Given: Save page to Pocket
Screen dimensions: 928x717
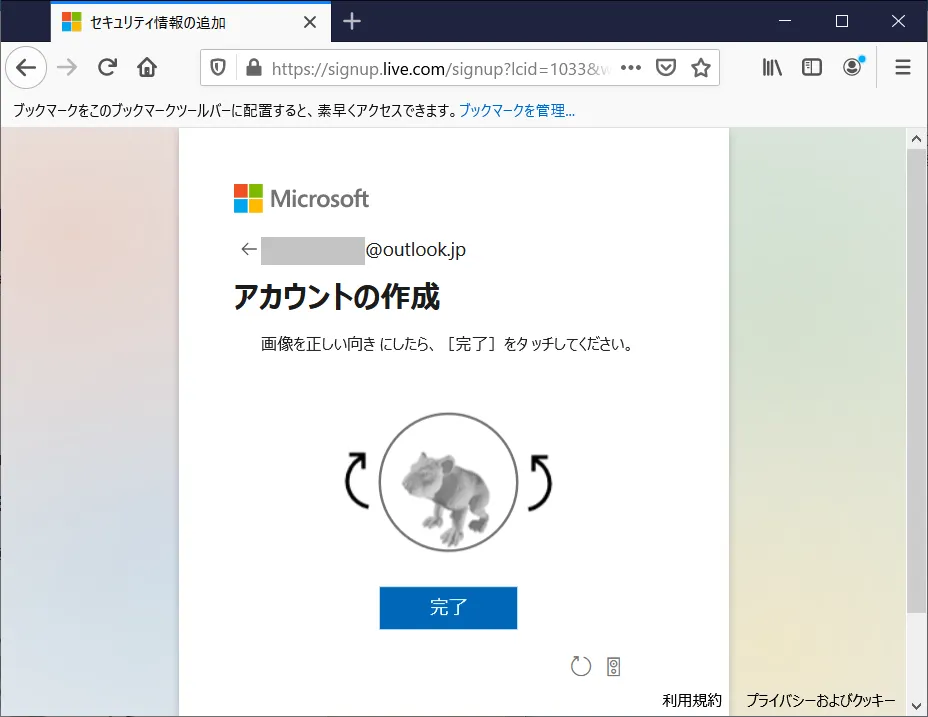Looking at the screenshot, I should (666, 68).
